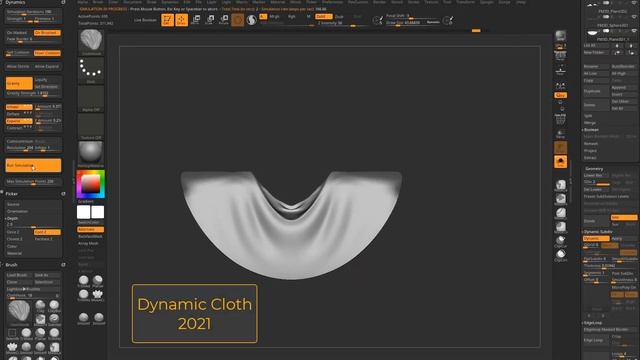Screen dimensions: 640x360
Task: Click the BPR render icon
Action: tap(560, 36)
